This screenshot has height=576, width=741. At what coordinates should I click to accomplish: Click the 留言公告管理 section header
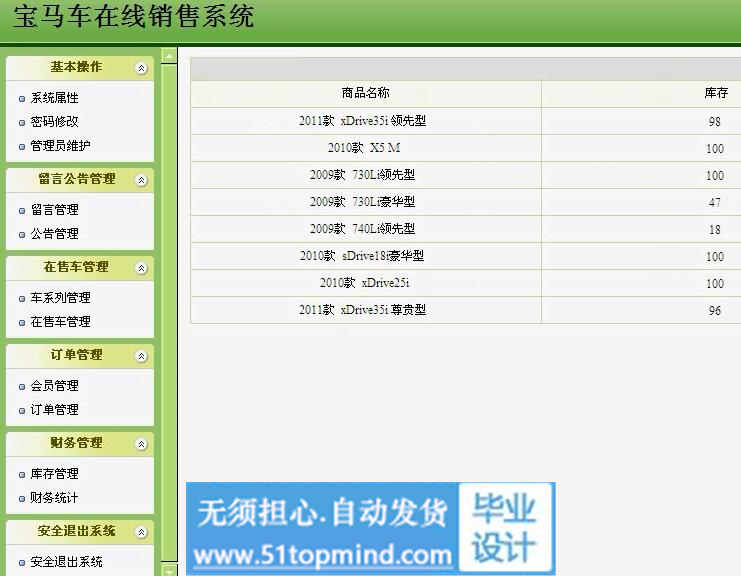click(80, 180)
